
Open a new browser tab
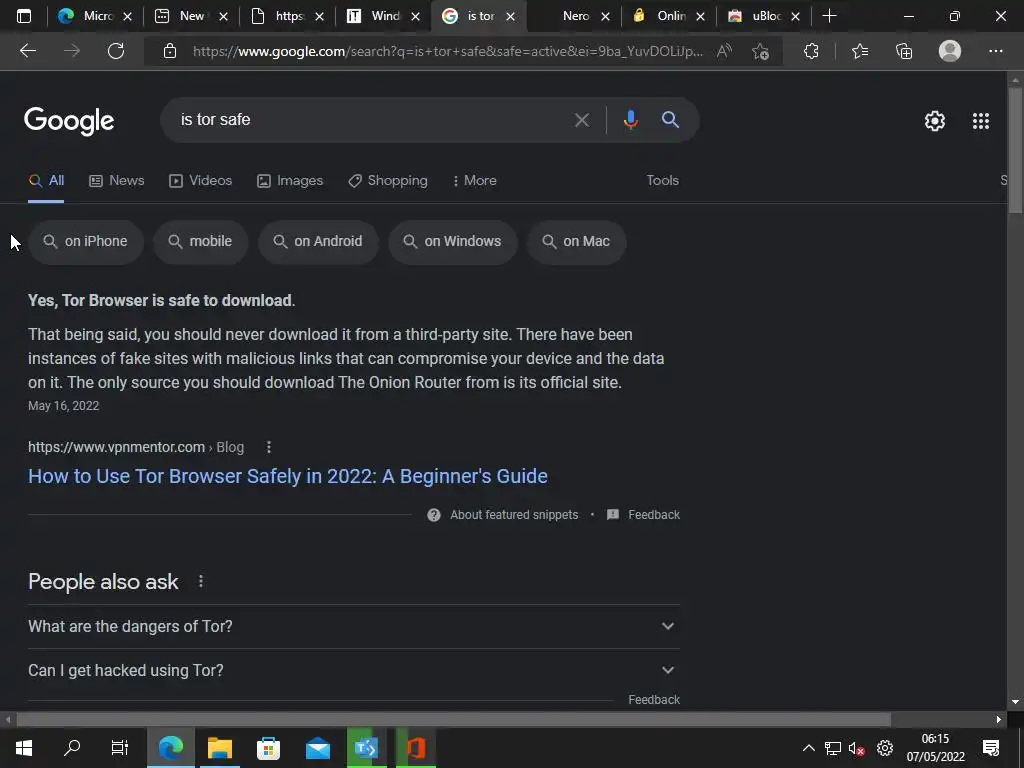(x=829, y=16)
